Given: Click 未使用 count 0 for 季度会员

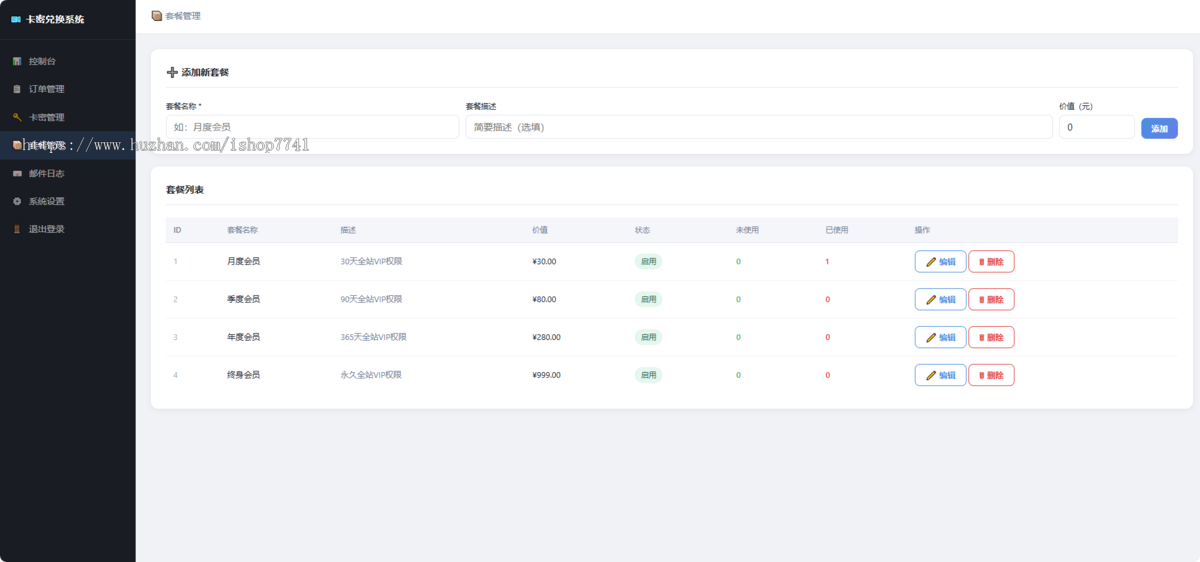Looking at the screenshot, I should tap(738, 299).
